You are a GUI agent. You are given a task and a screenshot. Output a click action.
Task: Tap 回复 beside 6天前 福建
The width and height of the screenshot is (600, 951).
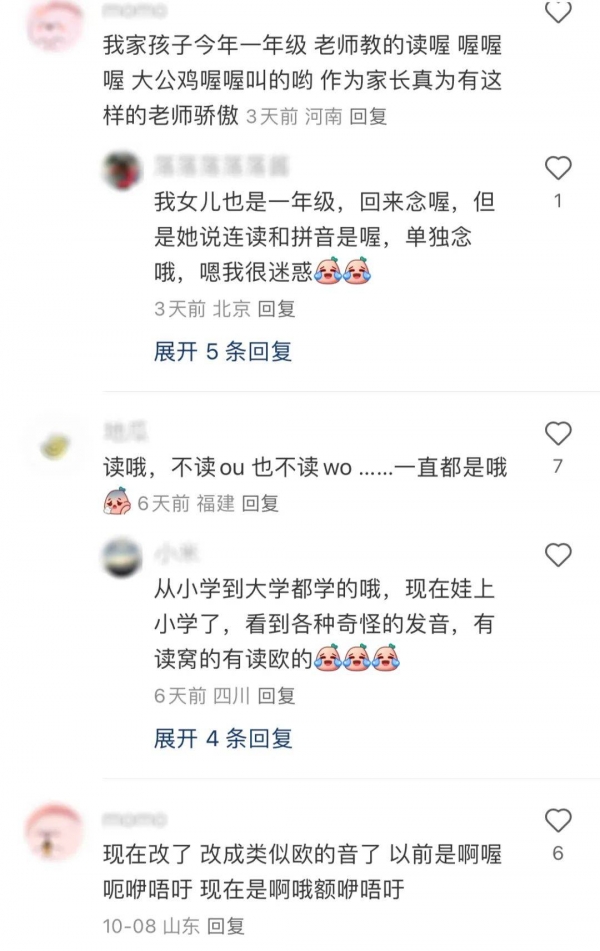click(x=260, y=503)
